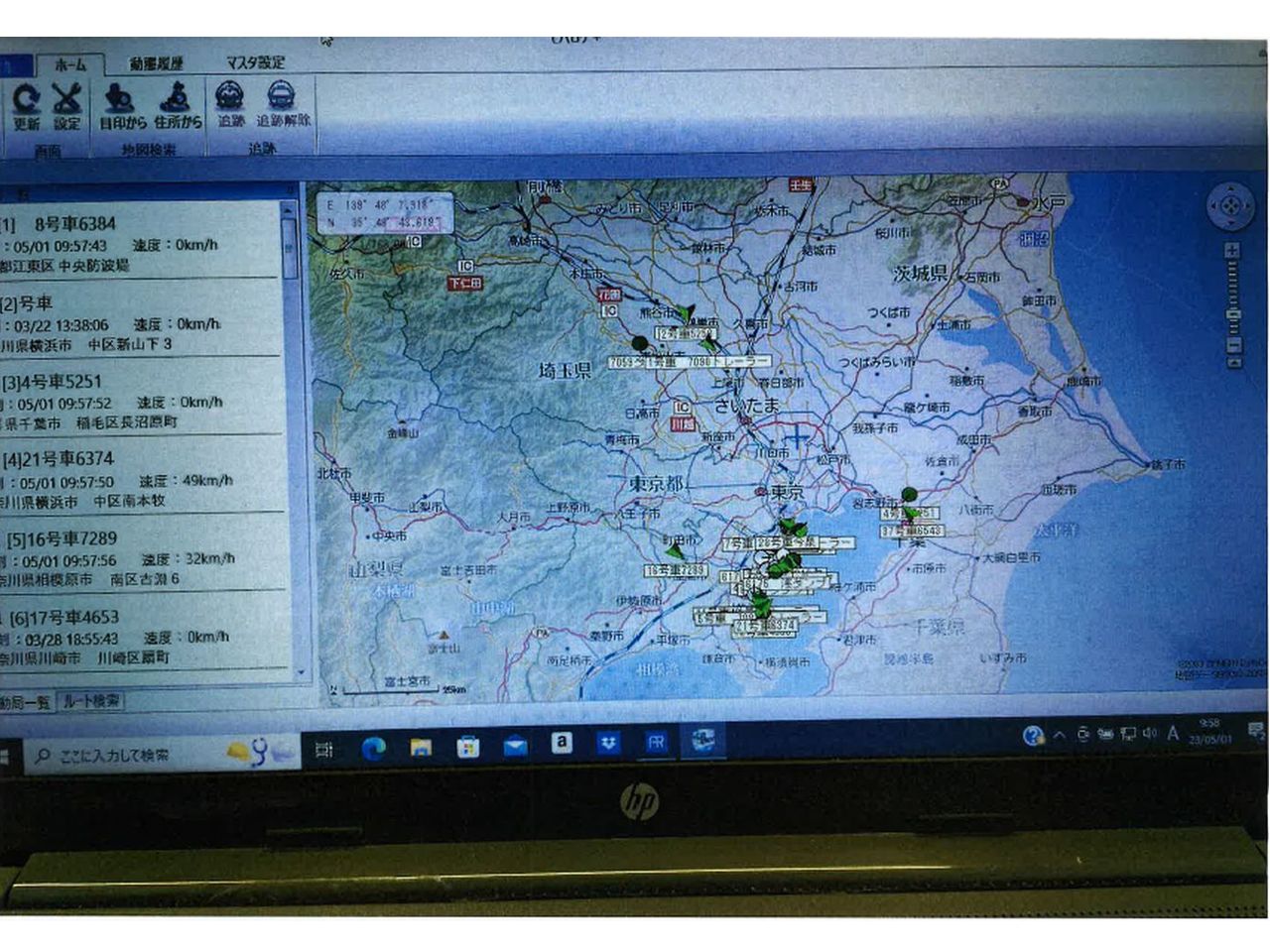Image resolution: width=1270 pixels, height=952 pixels.
Task: Click the Windows search box ここに入力して検索
Action: pos(161,756)
